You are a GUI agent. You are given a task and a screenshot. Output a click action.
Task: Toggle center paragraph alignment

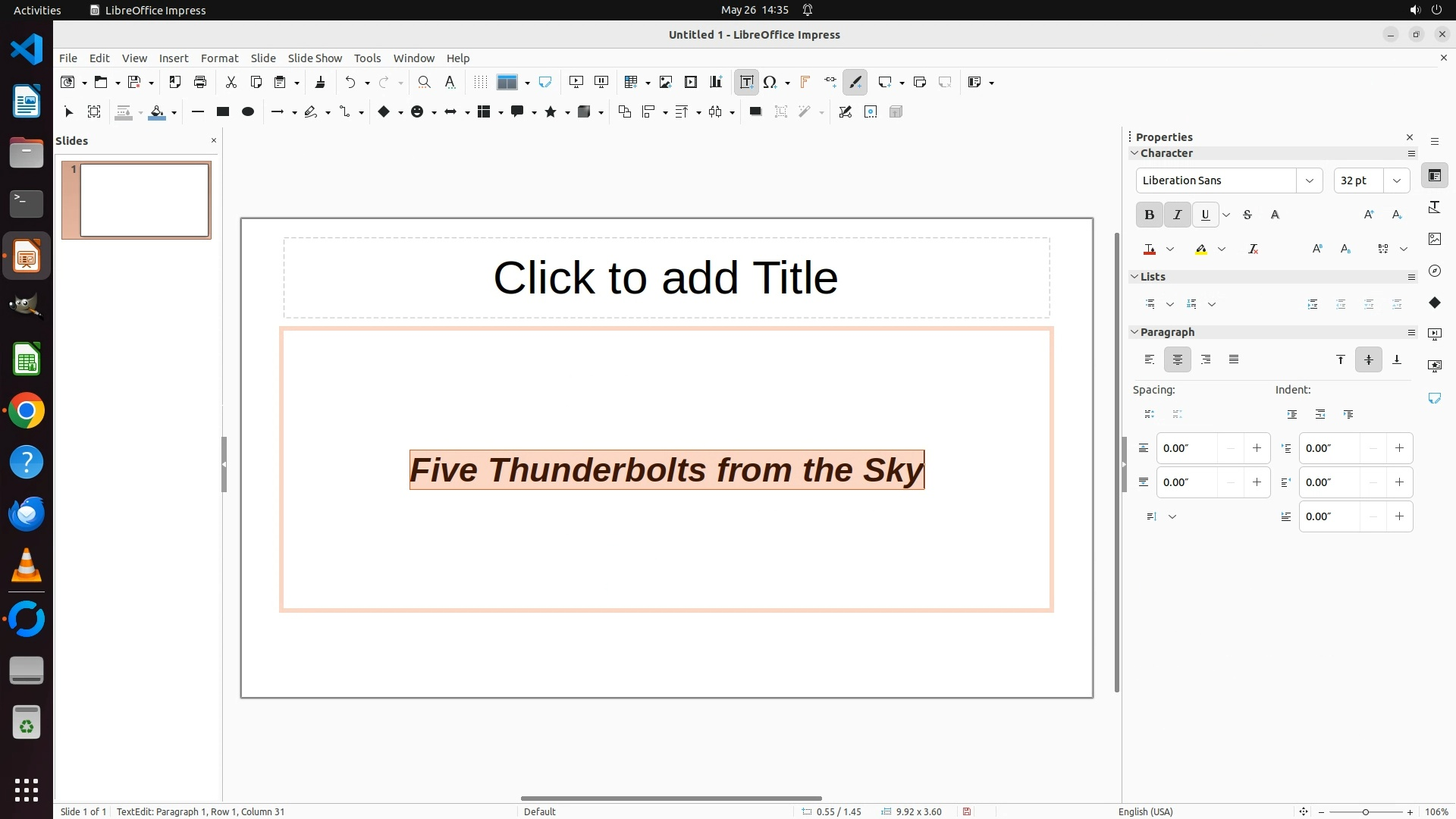click(x=1177, y=359)
